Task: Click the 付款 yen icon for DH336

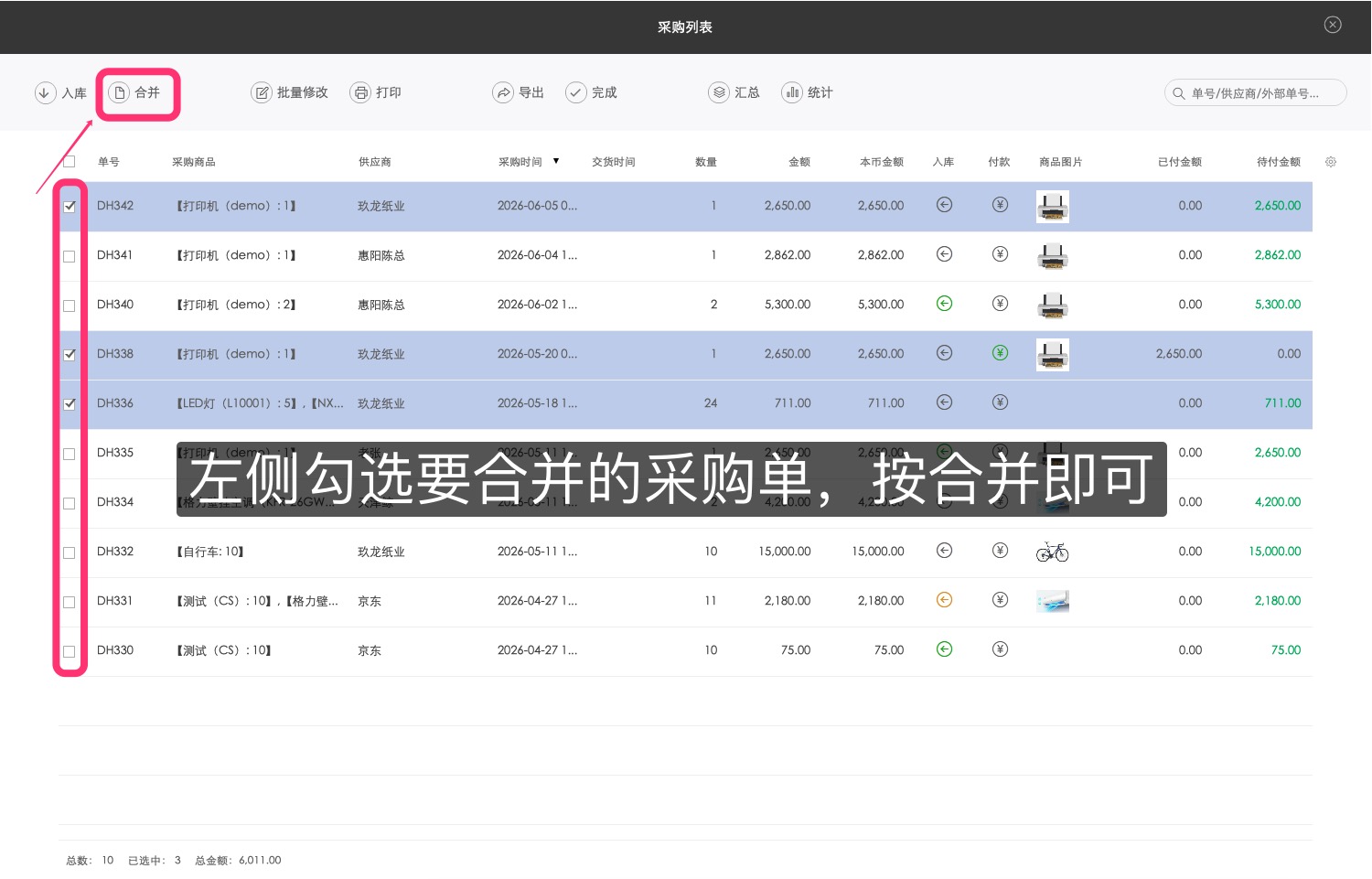Action: 1001,402
